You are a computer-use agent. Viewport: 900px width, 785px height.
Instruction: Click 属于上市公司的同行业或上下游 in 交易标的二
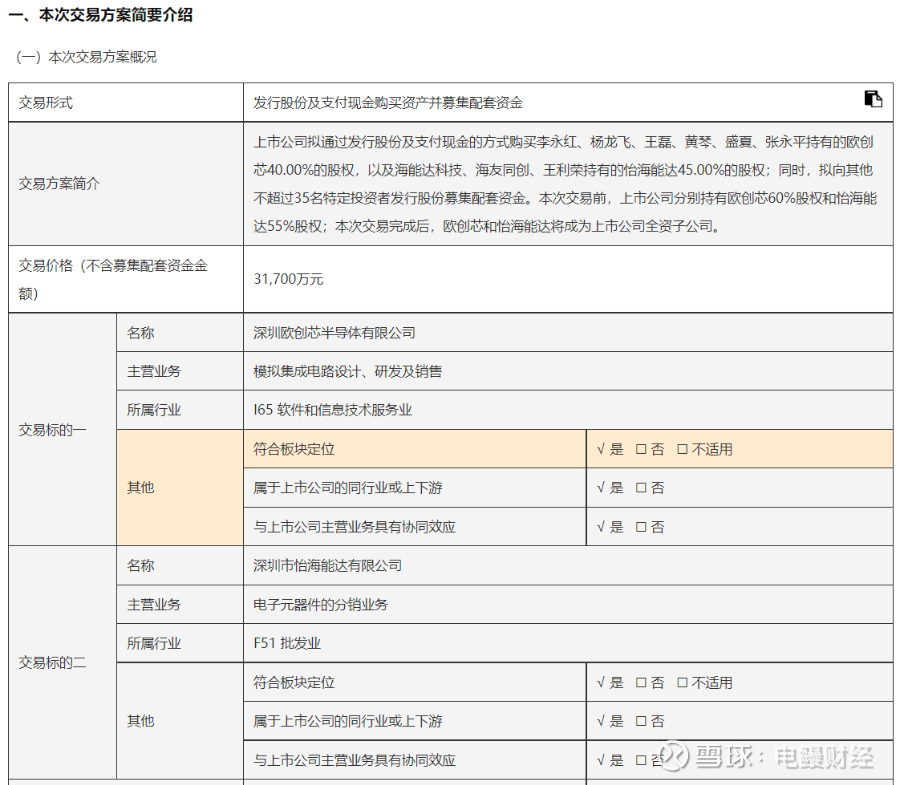[415, 721]
